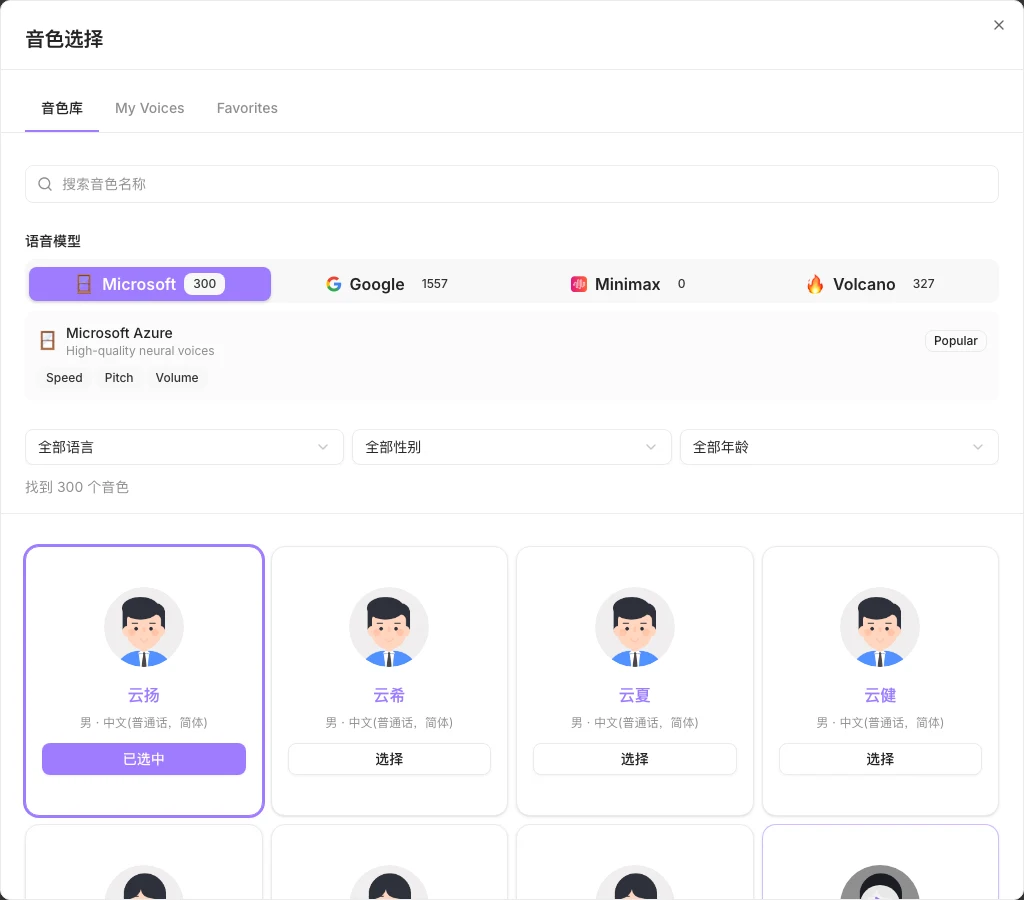Click the 云夏 voice name
The width and height of the screenshot is (1024, 900).
[x=635, y=696]
